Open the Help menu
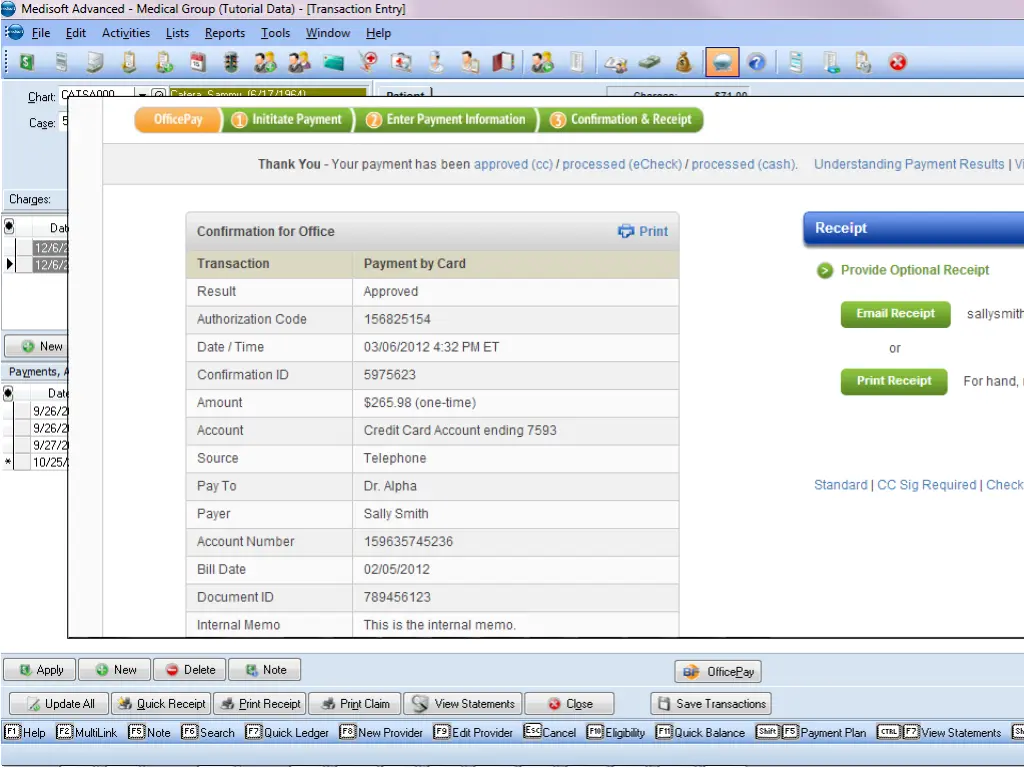 (x=378, y=33)
